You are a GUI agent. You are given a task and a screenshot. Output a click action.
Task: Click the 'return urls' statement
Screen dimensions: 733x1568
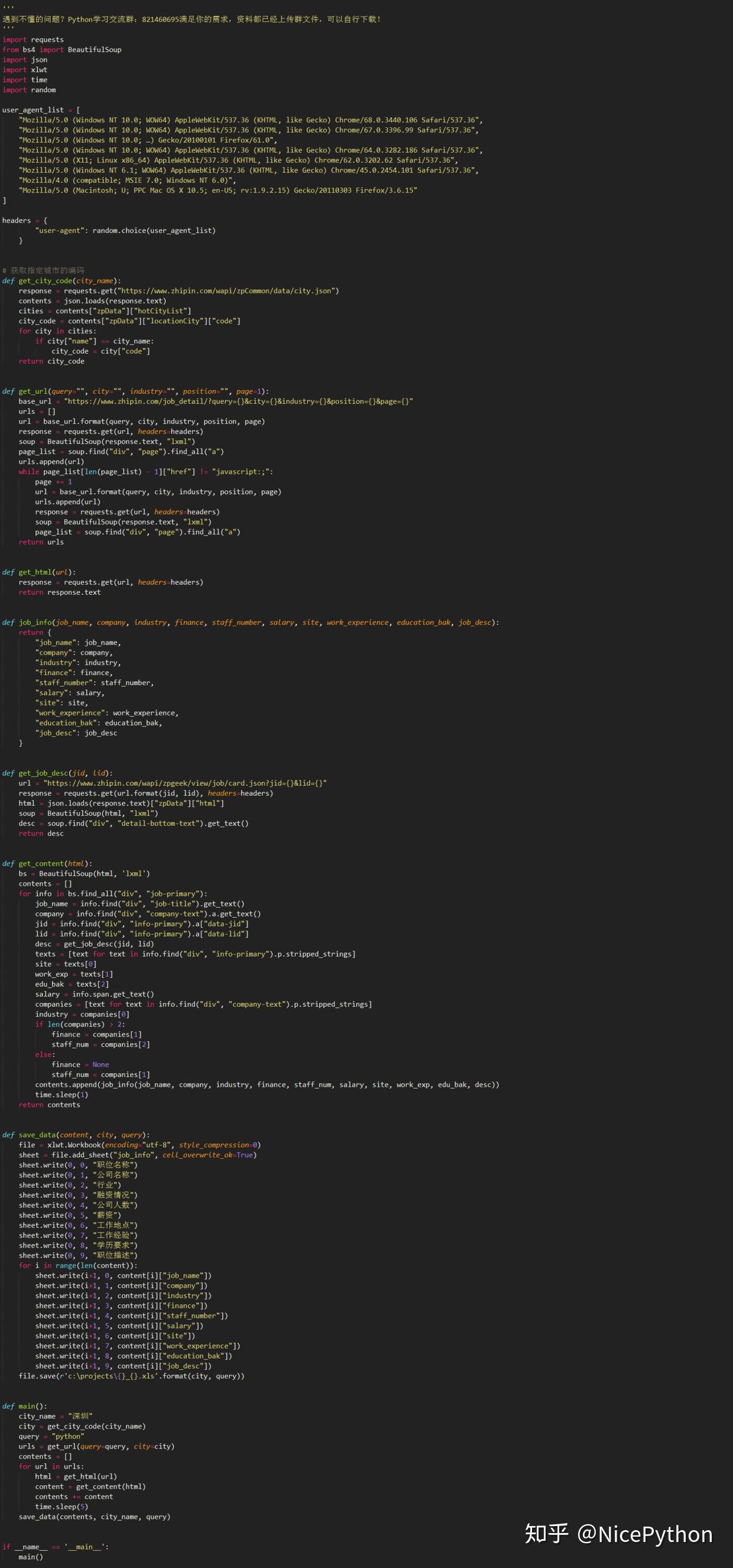[41, 542]
